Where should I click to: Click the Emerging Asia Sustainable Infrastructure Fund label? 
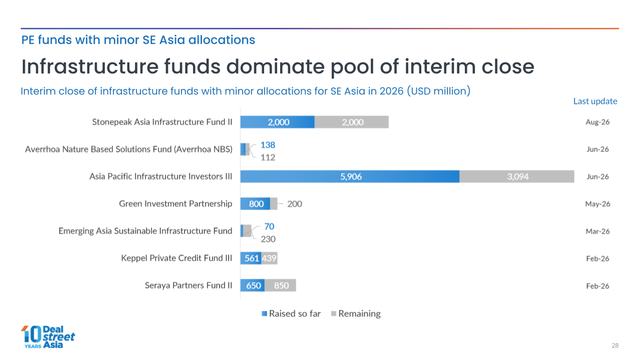point(145,231)
